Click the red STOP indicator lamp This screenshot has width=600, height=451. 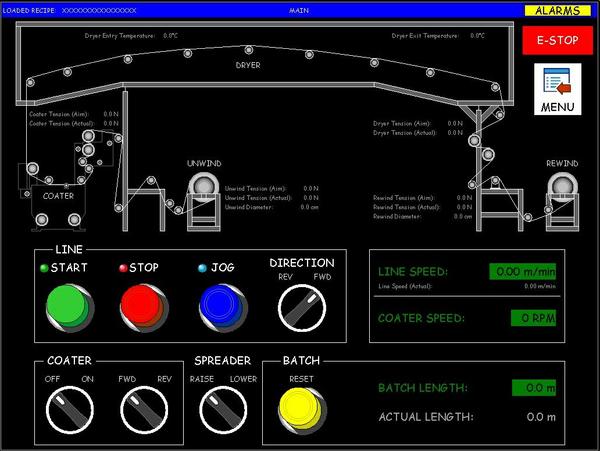click(x=123, y=268)
